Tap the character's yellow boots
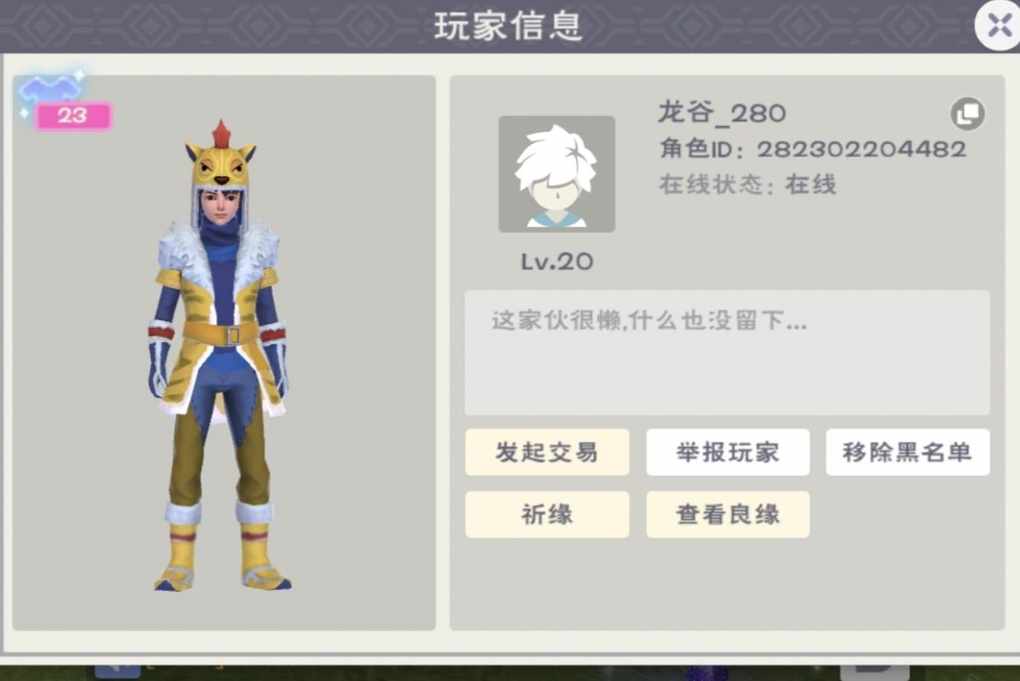1020x681 pixels. pyautogui.click(x=221, y=554)
